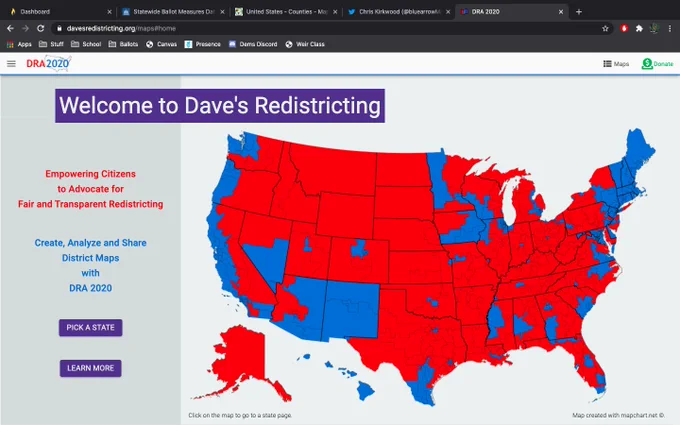680x425 pixels.
Task: Go forward in browser history
Action: click(25, 28)
